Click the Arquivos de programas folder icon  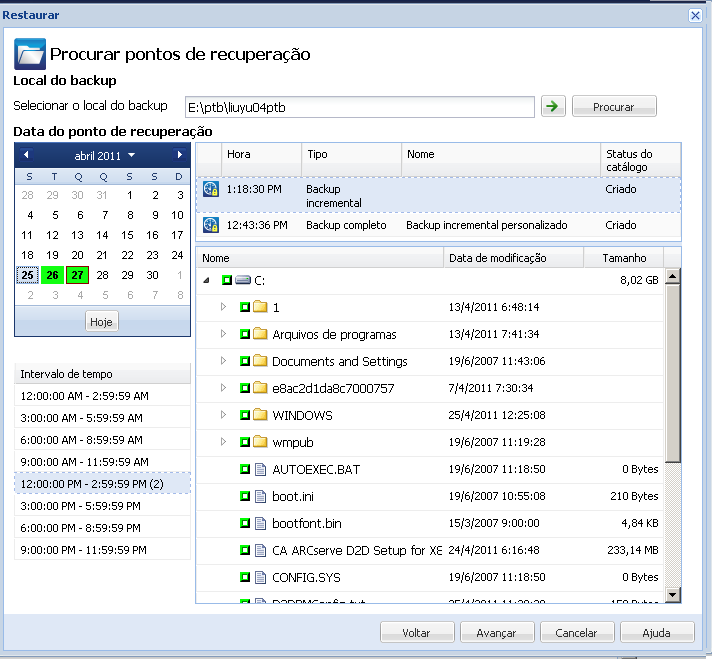(260, 334)
